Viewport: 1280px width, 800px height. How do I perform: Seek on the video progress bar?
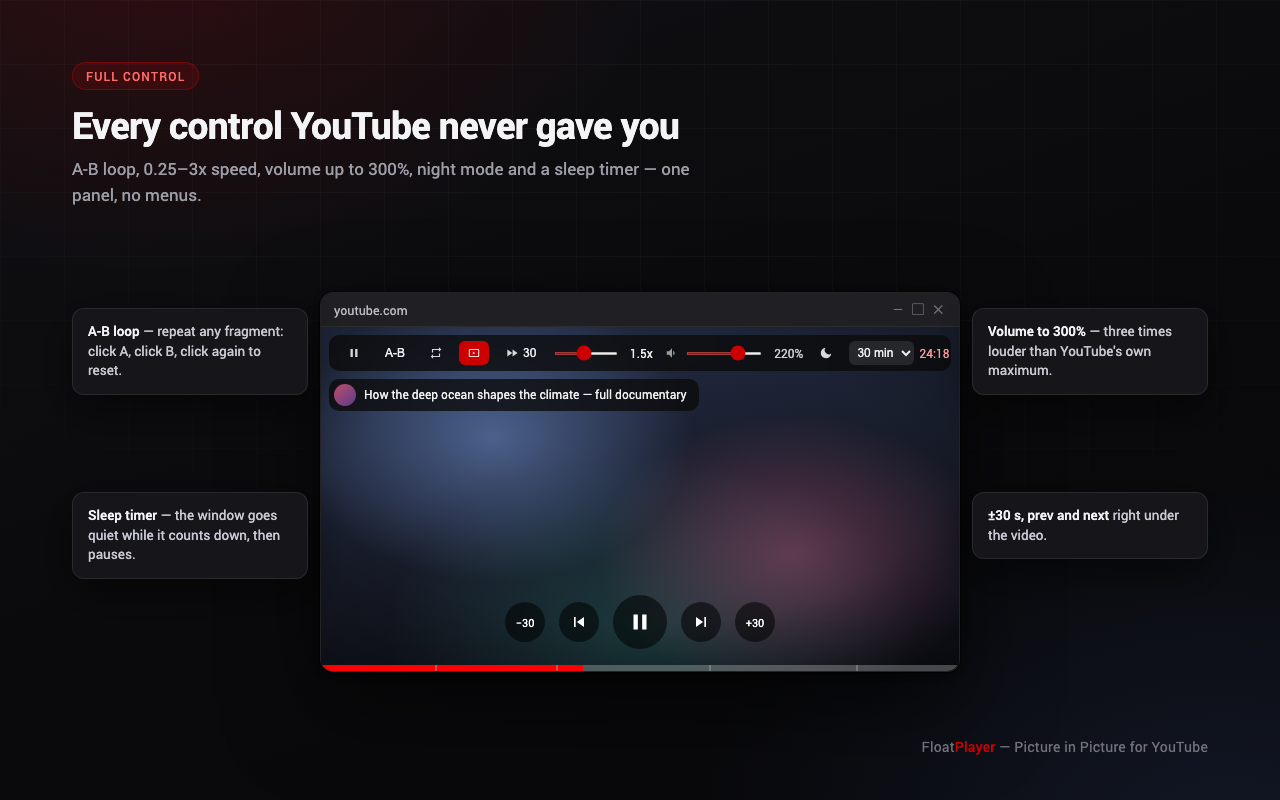pyautogui.click(x=640, y=667)
